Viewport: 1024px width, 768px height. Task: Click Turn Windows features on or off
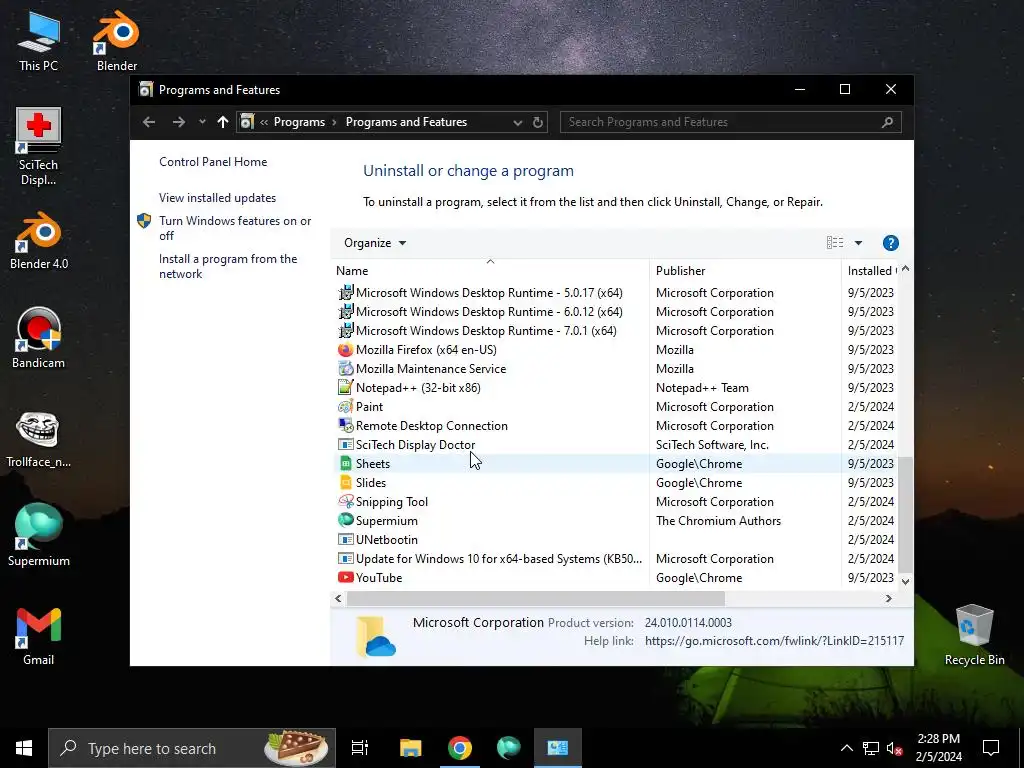click(235, 228)
